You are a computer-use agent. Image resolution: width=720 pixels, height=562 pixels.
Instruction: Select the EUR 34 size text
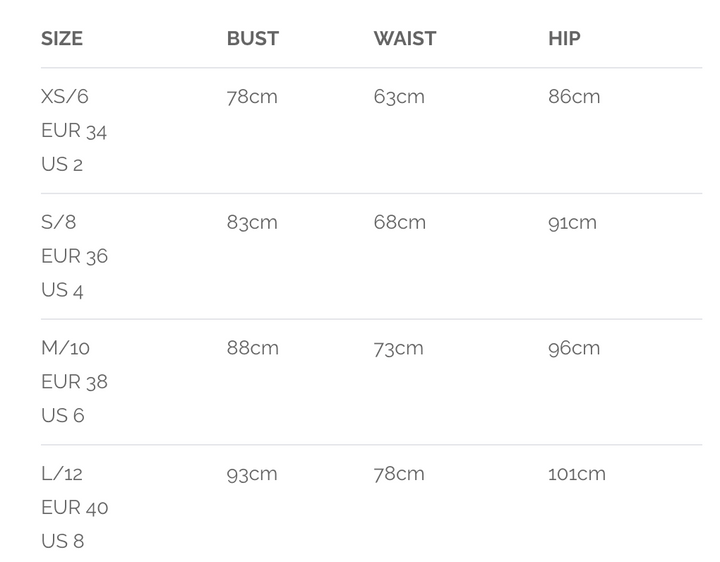(74, 131)
